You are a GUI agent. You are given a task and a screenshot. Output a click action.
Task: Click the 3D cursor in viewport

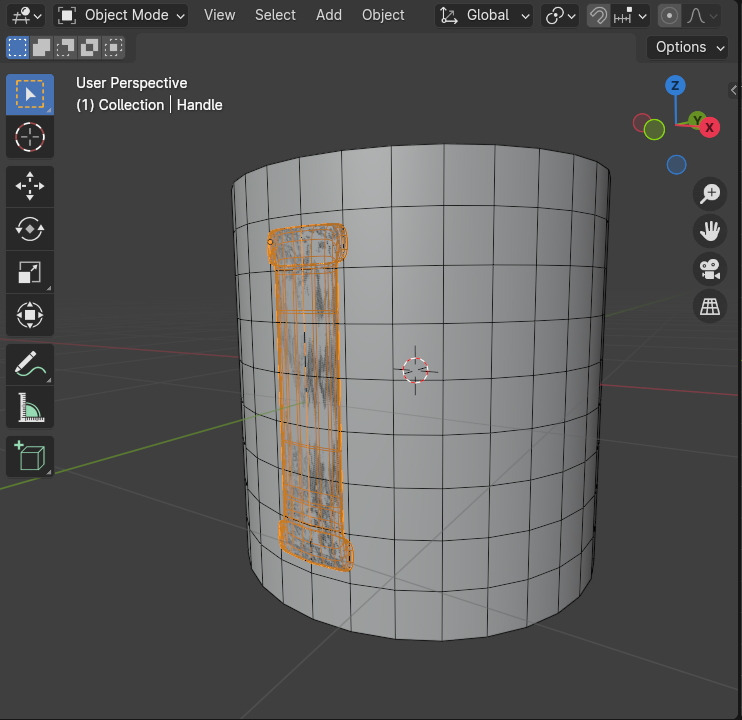tap(415, 370)
